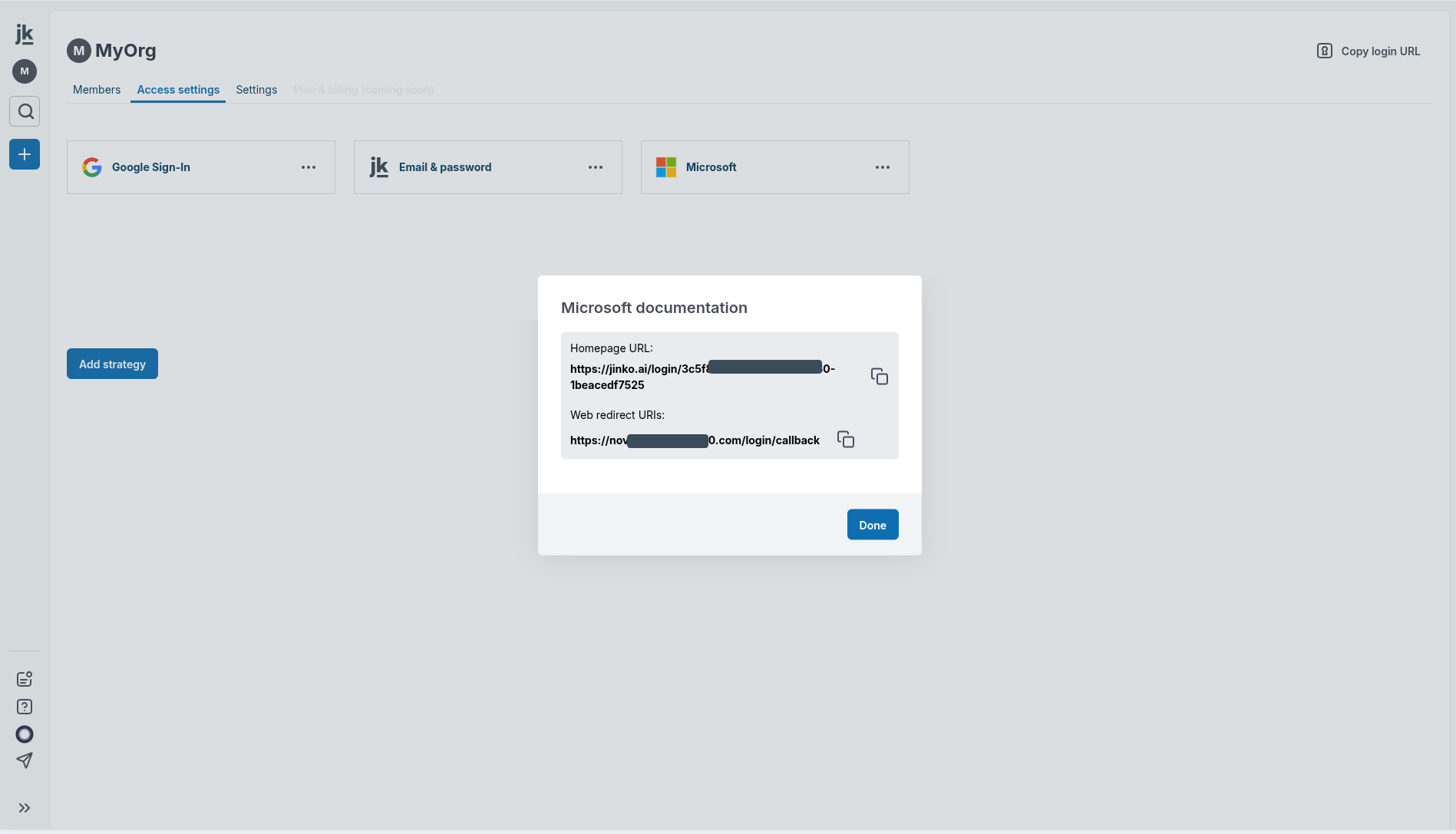Copy the Web redirect URI using copy icon

(x=845, y=439)
